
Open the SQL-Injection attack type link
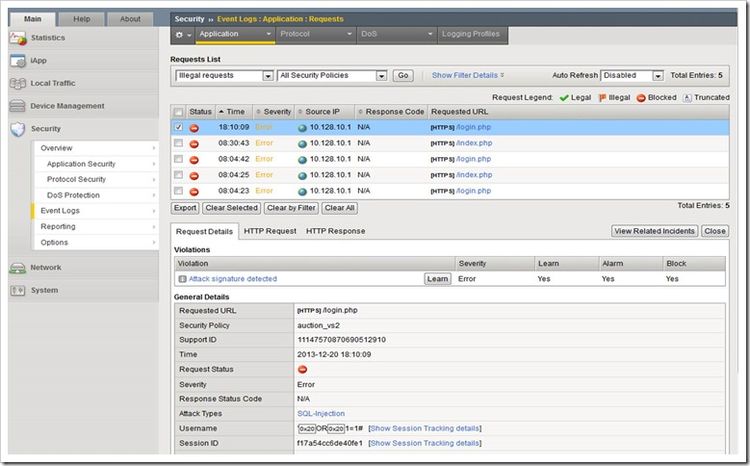(320, 413)
